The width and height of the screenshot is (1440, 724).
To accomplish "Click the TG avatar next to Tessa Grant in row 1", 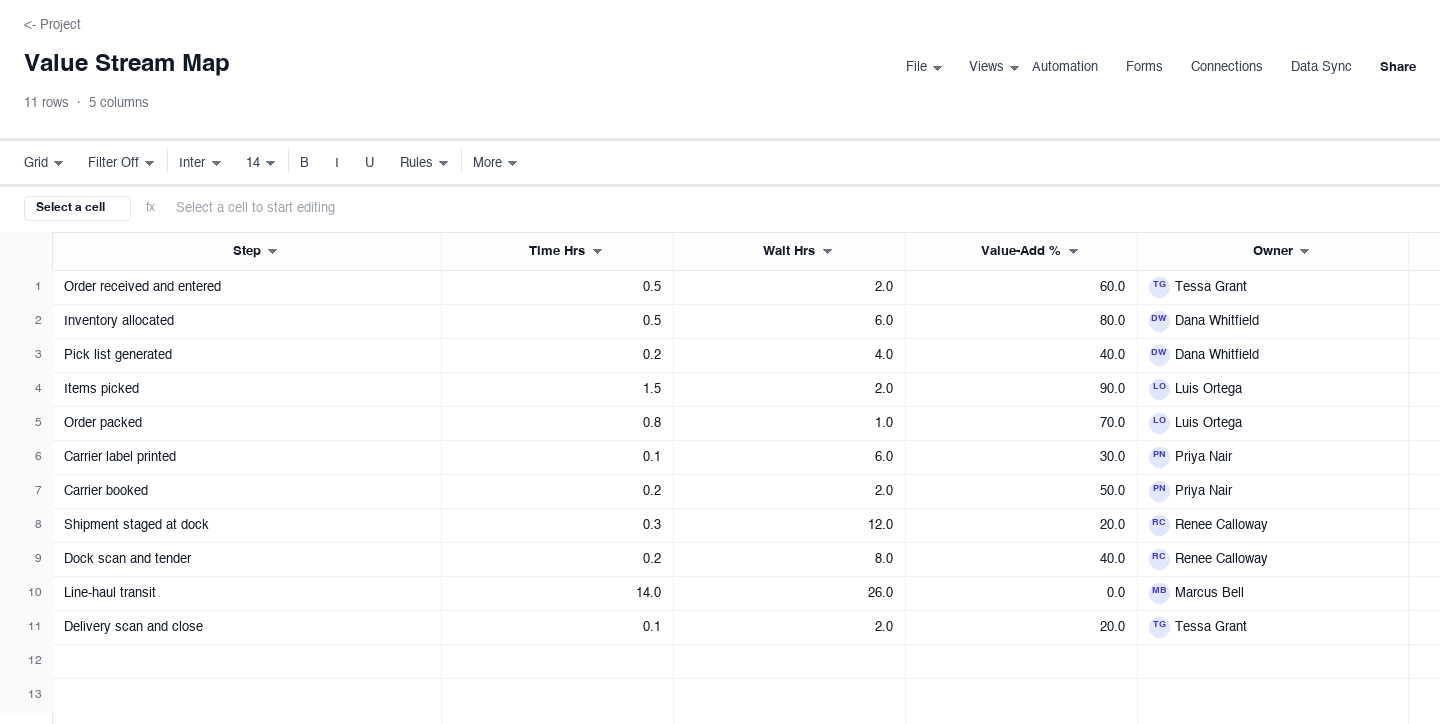I will 1159,287.
